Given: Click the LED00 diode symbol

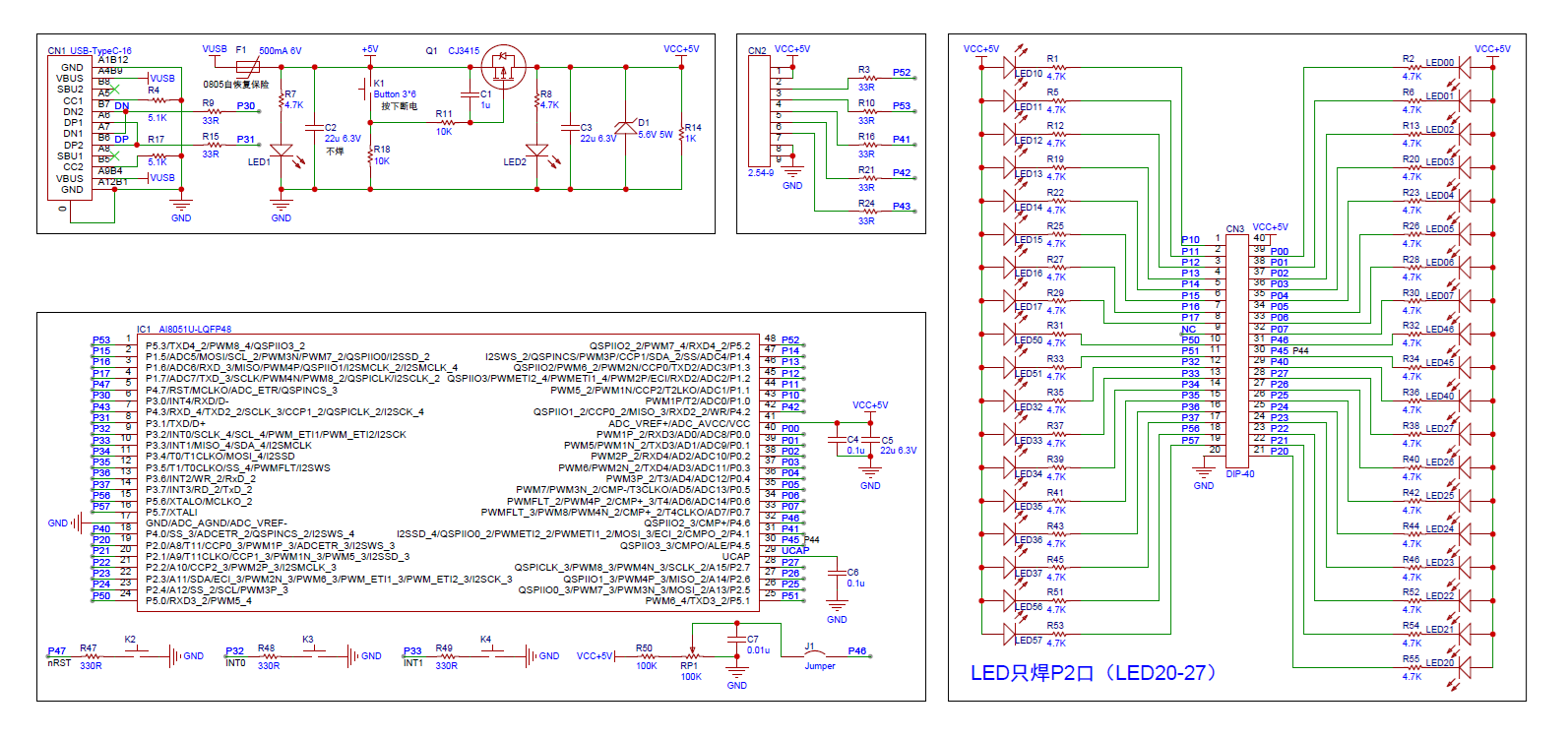Looking at the screenshot, I should (1464, 68).
